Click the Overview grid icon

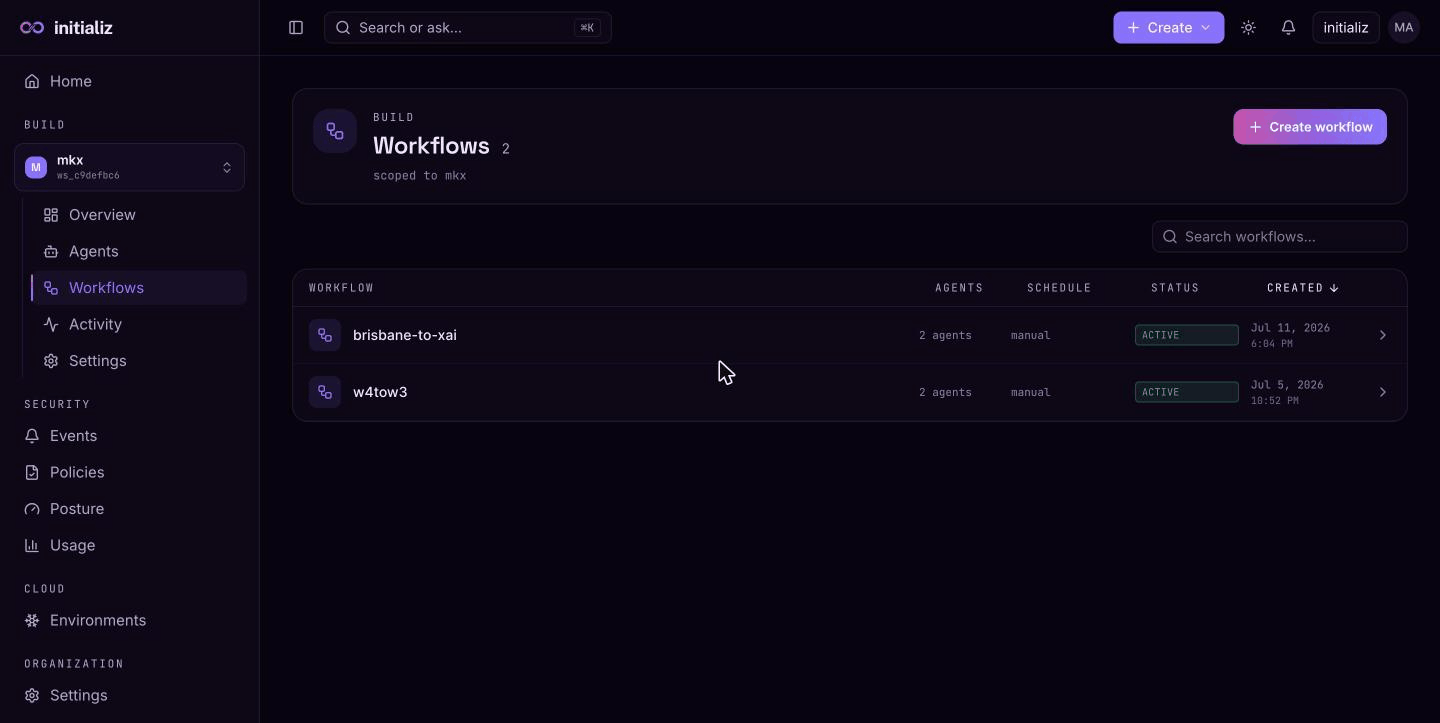click(51, 215)
